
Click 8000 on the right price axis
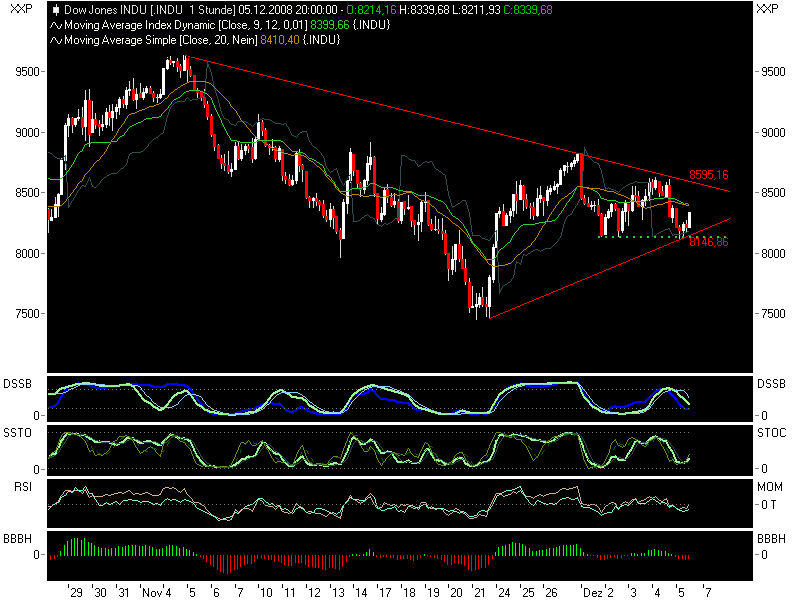(x=773, y=254)
